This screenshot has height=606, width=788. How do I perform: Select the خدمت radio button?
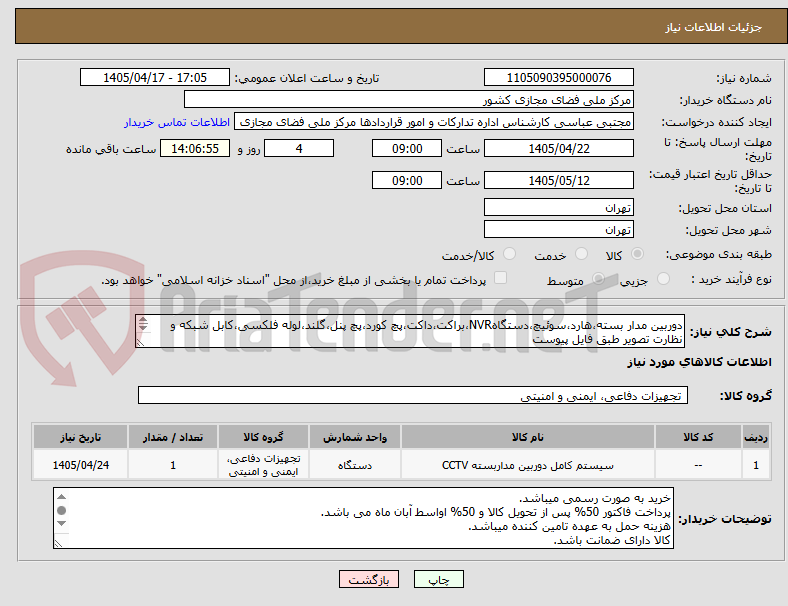click(x=581, y=254)
